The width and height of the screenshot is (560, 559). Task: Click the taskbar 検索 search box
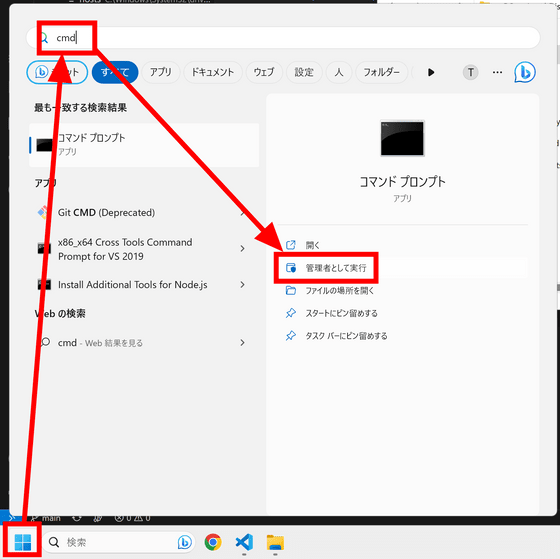(119, 542)
